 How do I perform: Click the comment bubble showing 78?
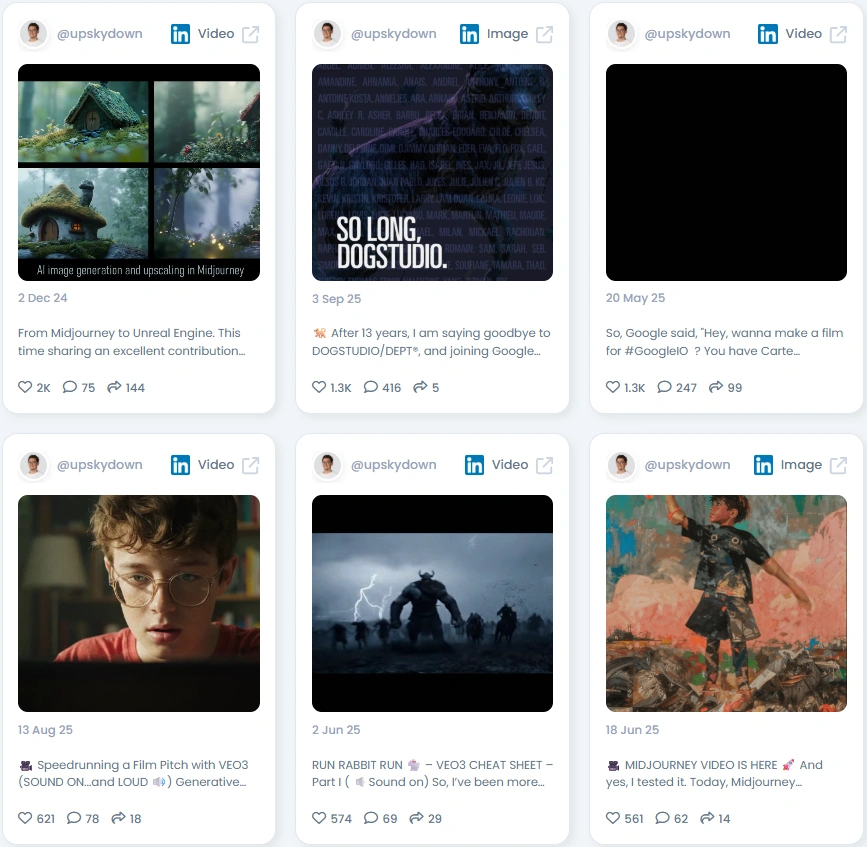pos(74,818)
